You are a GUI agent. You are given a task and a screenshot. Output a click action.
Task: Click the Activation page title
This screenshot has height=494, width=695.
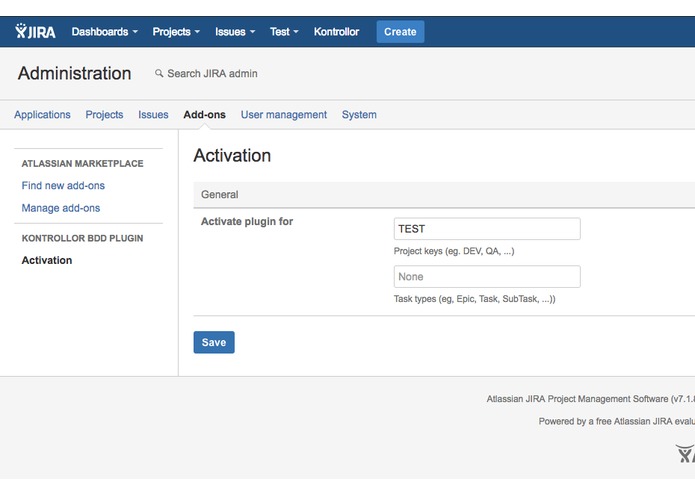click(x=232, y=156)
